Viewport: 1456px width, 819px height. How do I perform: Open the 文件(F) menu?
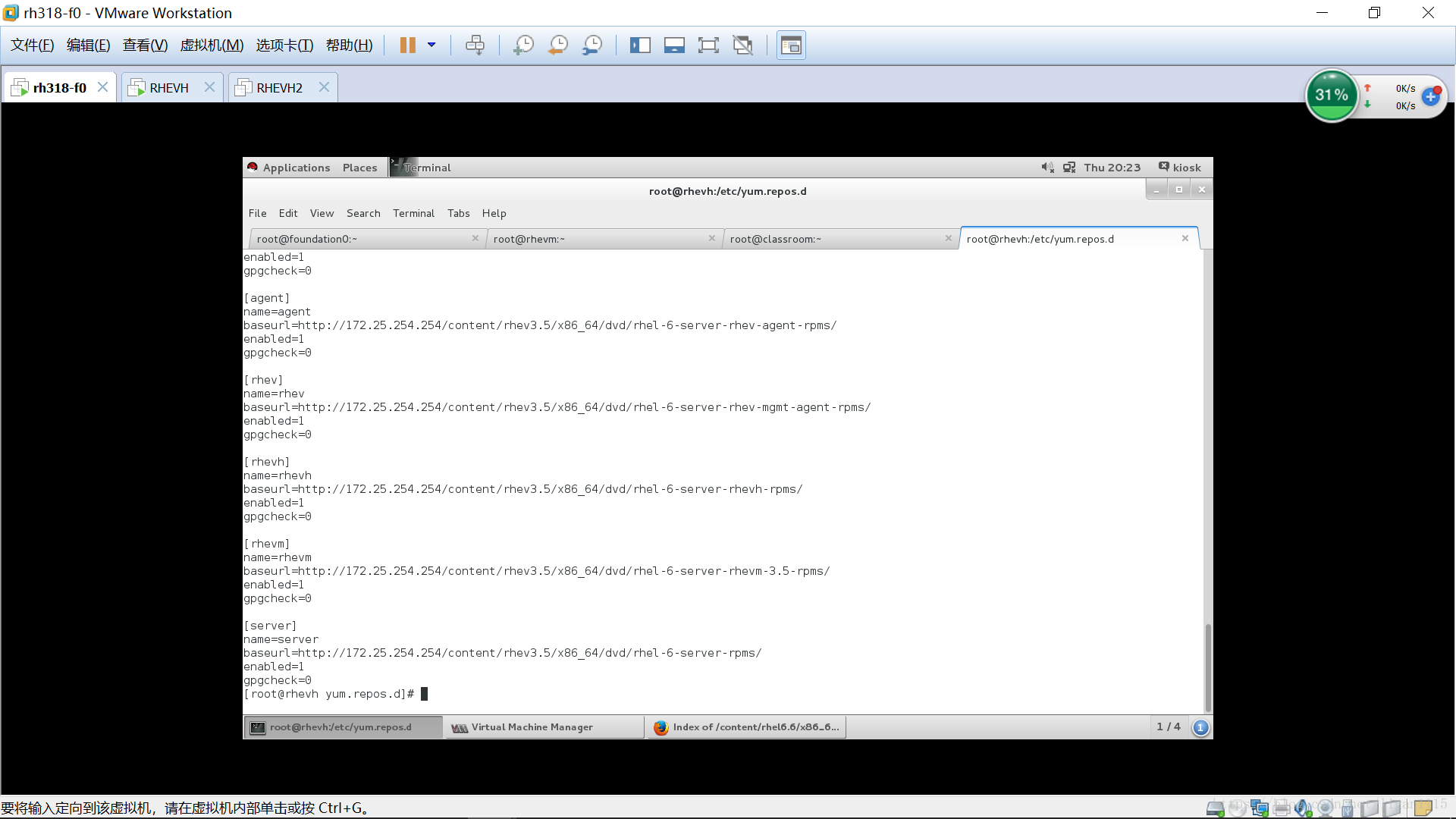click(33, 45)
